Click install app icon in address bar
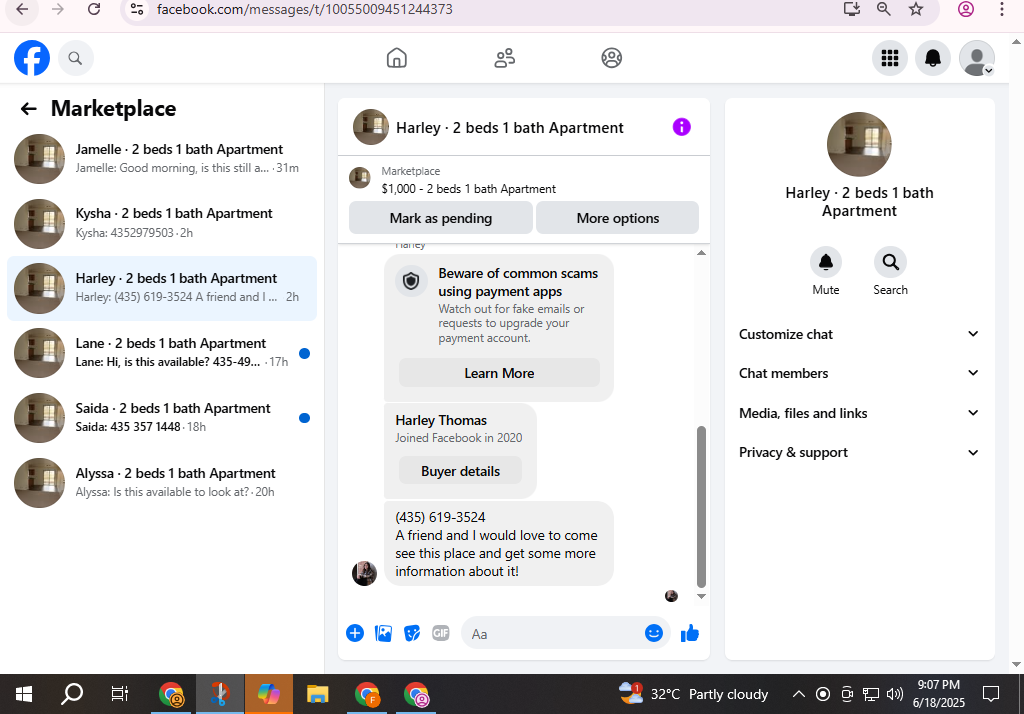The width and height of the screenshot is (1024, 714). click(852, 9)
